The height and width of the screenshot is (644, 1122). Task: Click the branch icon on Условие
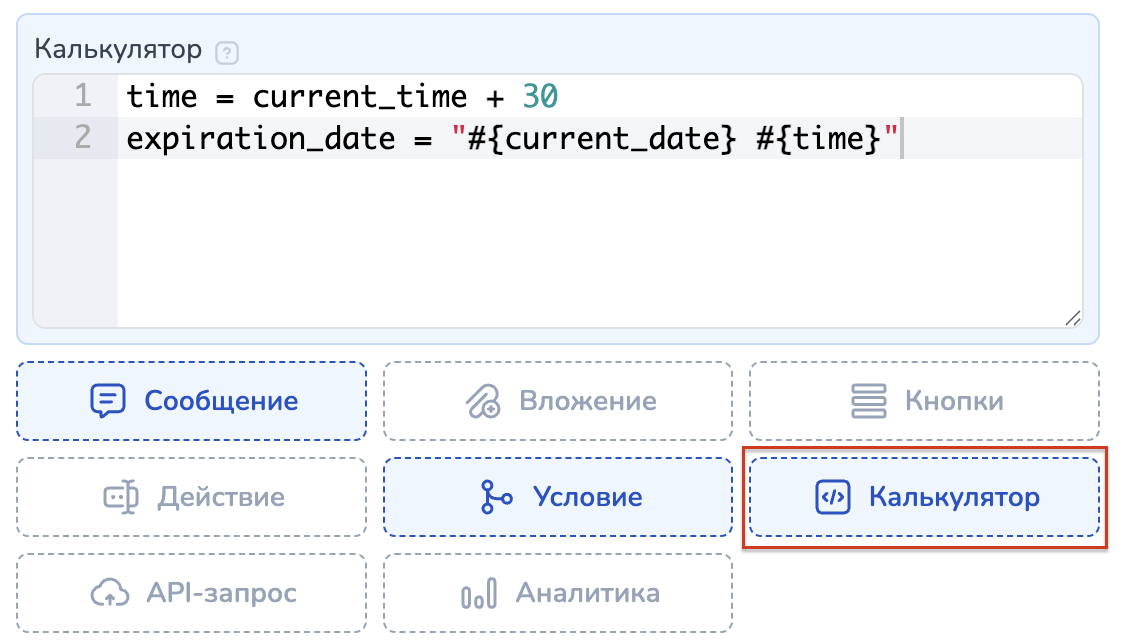(496, 497)
